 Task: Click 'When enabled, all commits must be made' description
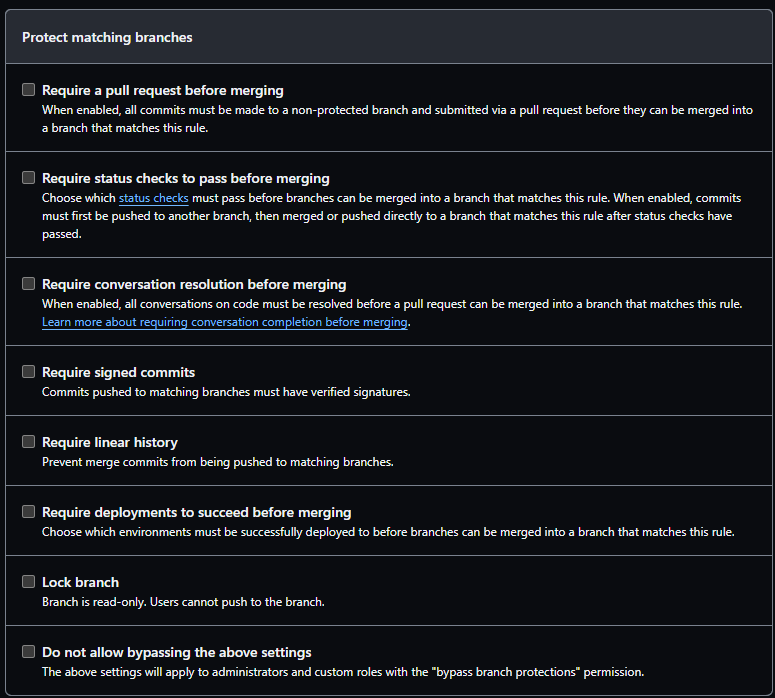(397, 119)
